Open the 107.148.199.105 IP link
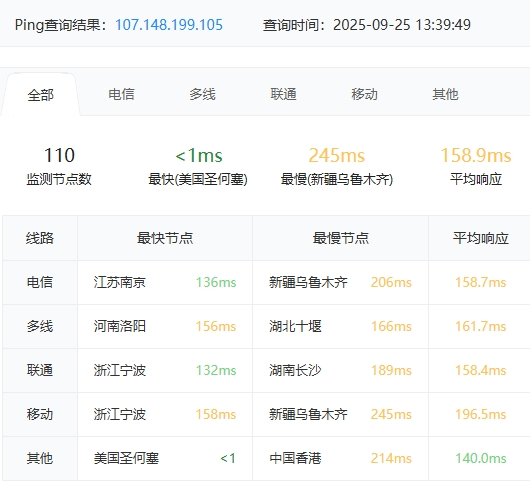Screen dimensions: 530x491 click(169, 25)
